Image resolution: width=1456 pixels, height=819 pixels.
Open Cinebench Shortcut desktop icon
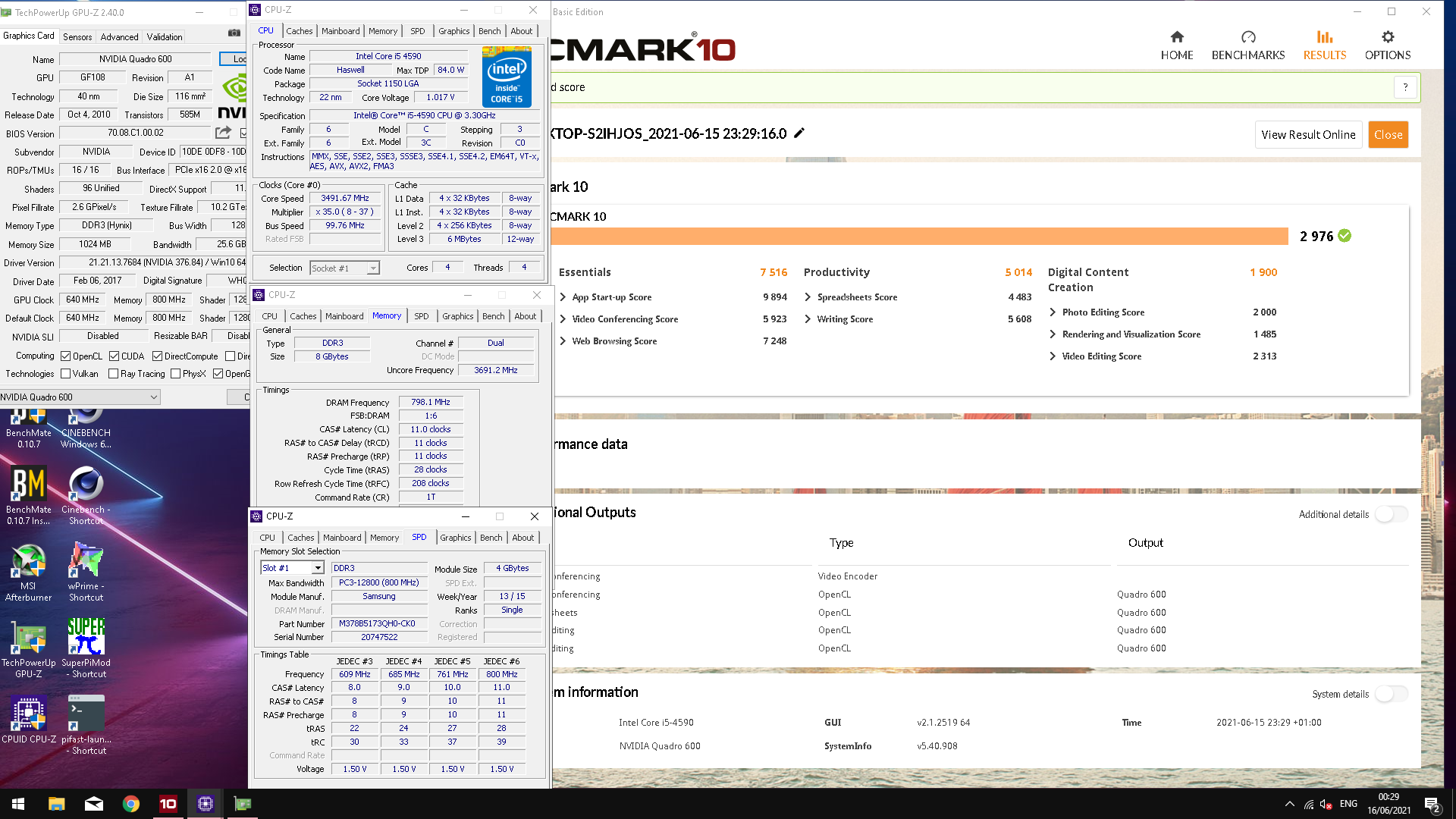click(x=86, y=494)
